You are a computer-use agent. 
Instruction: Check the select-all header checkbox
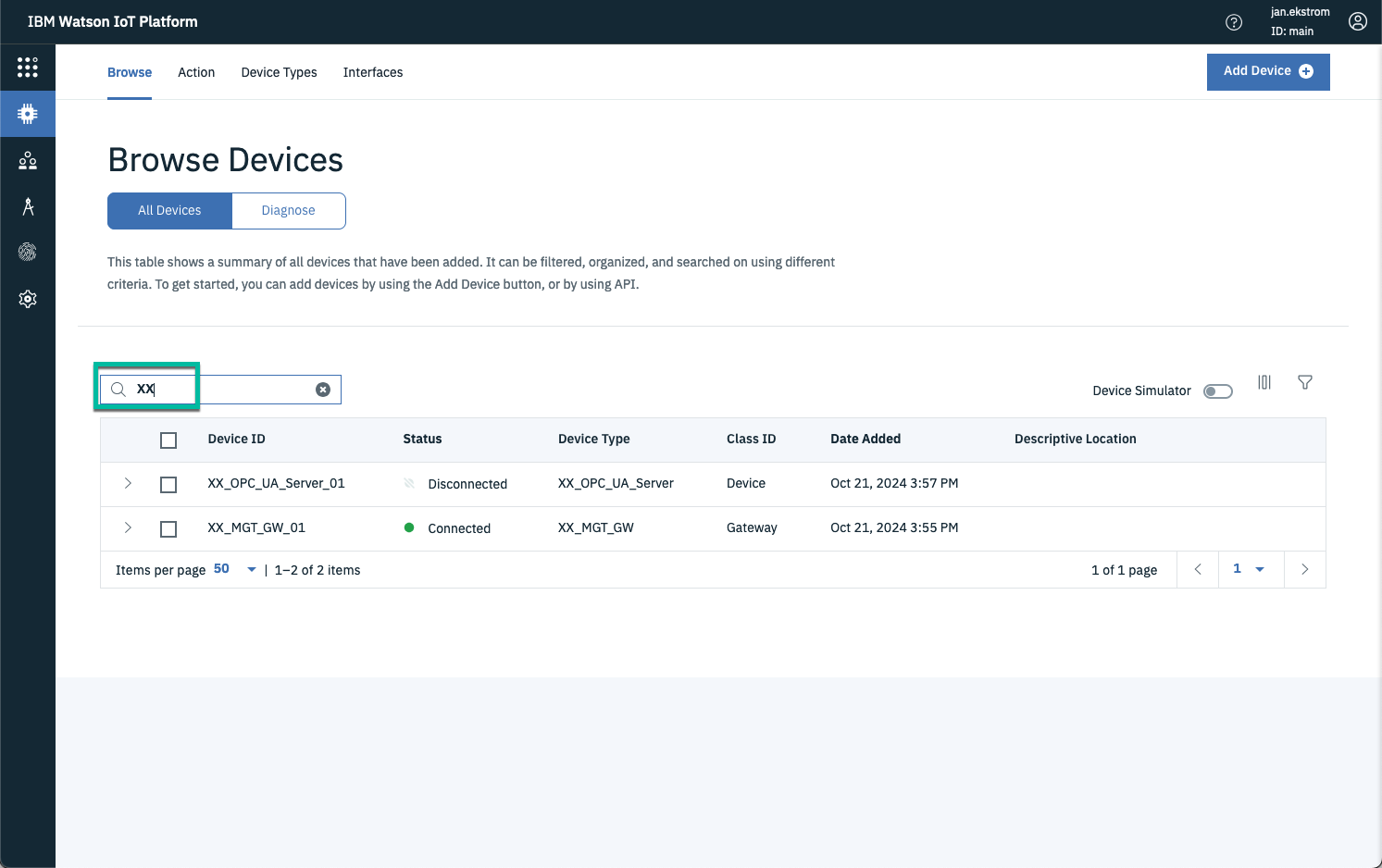pyautogui.click(x=168, y=440)
